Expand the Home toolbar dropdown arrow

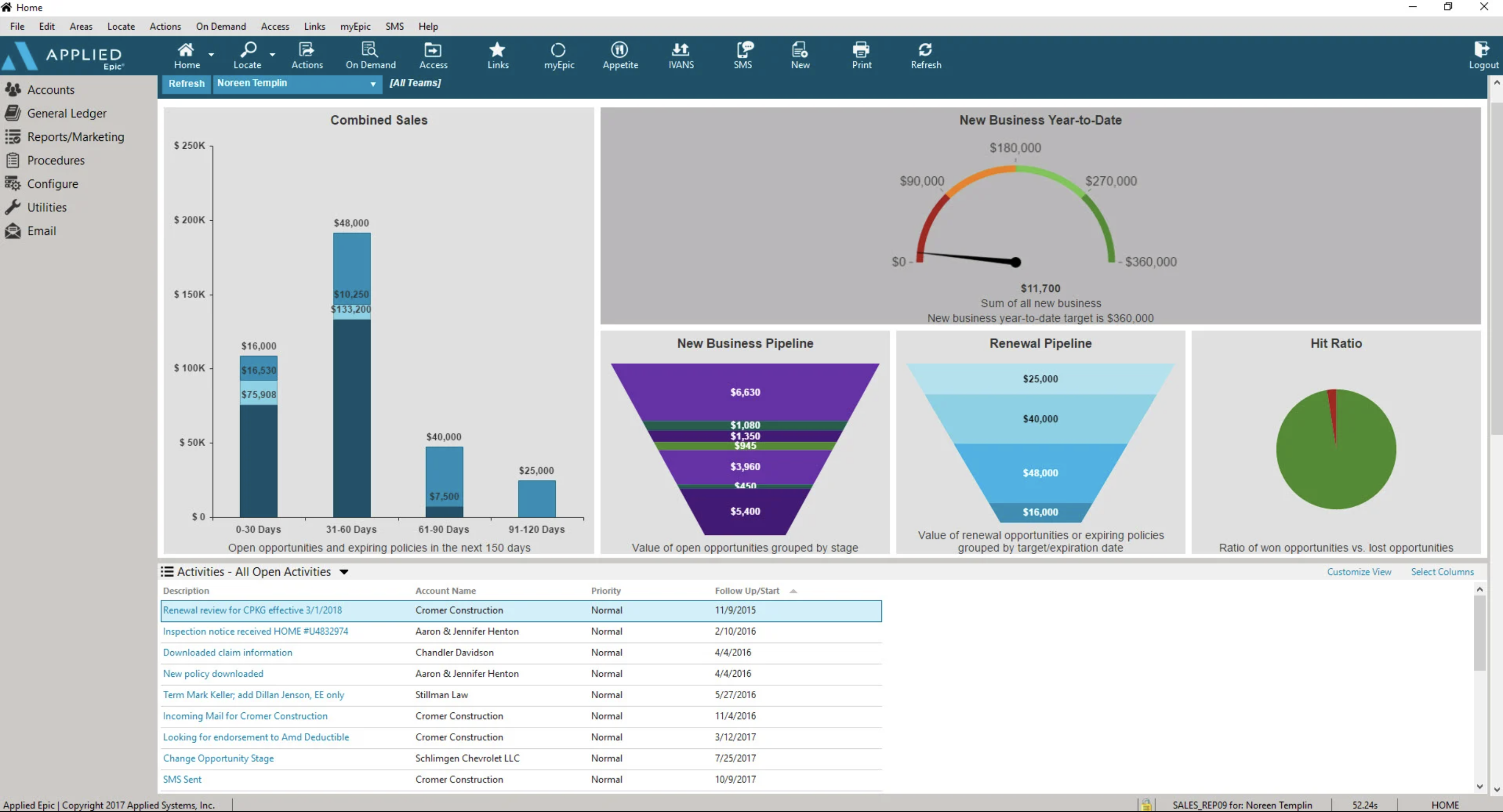click(x=211, y=54)
